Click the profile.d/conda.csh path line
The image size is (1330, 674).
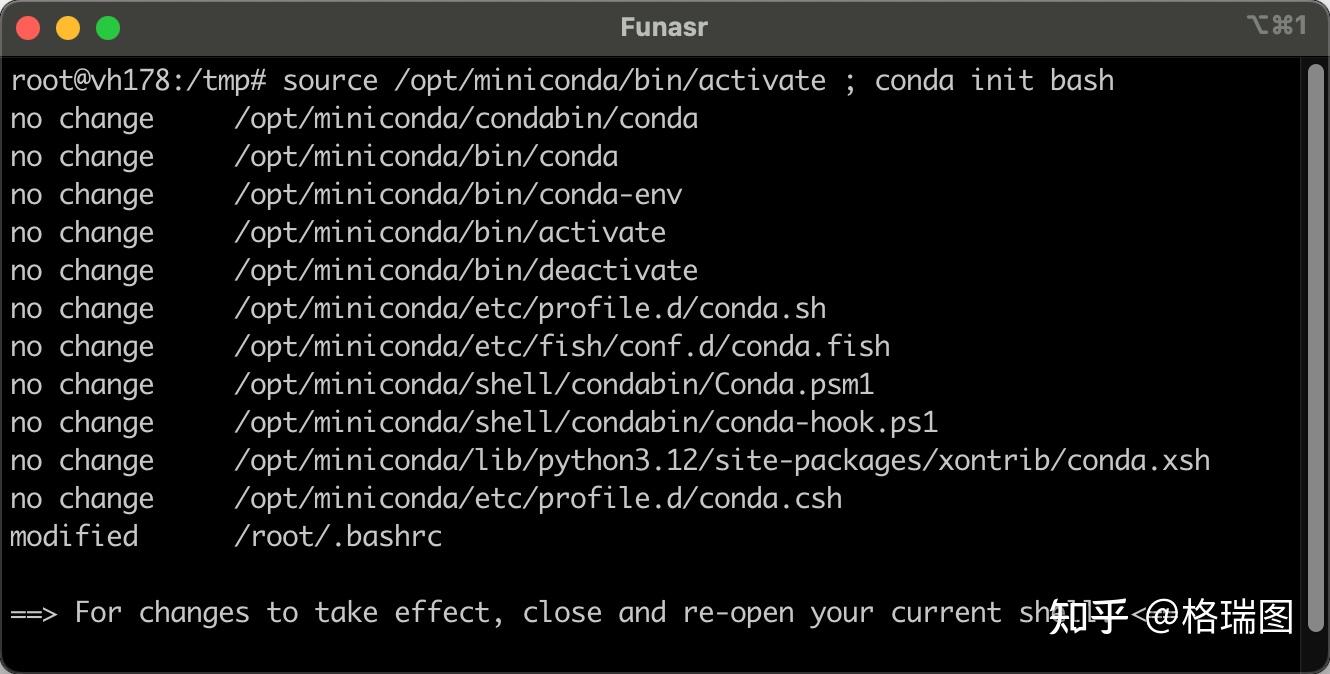tap(538, 499)
